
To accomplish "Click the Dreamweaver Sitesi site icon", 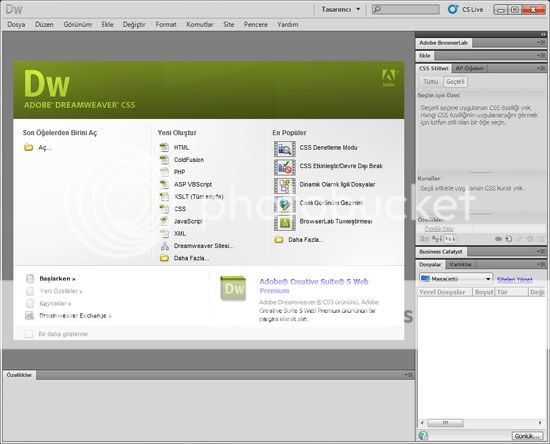I will pos(165,246).
